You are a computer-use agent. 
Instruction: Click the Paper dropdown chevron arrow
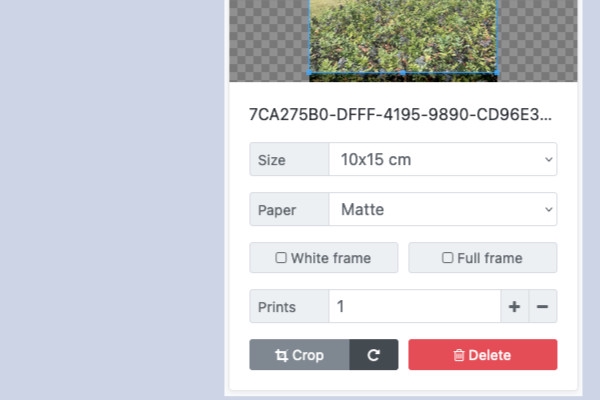pos(548,209)
